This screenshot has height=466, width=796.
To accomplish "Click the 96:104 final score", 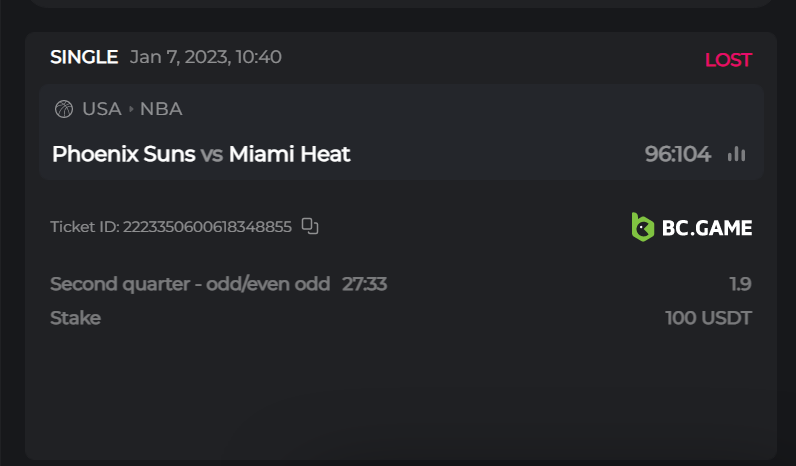I will 677,154.
